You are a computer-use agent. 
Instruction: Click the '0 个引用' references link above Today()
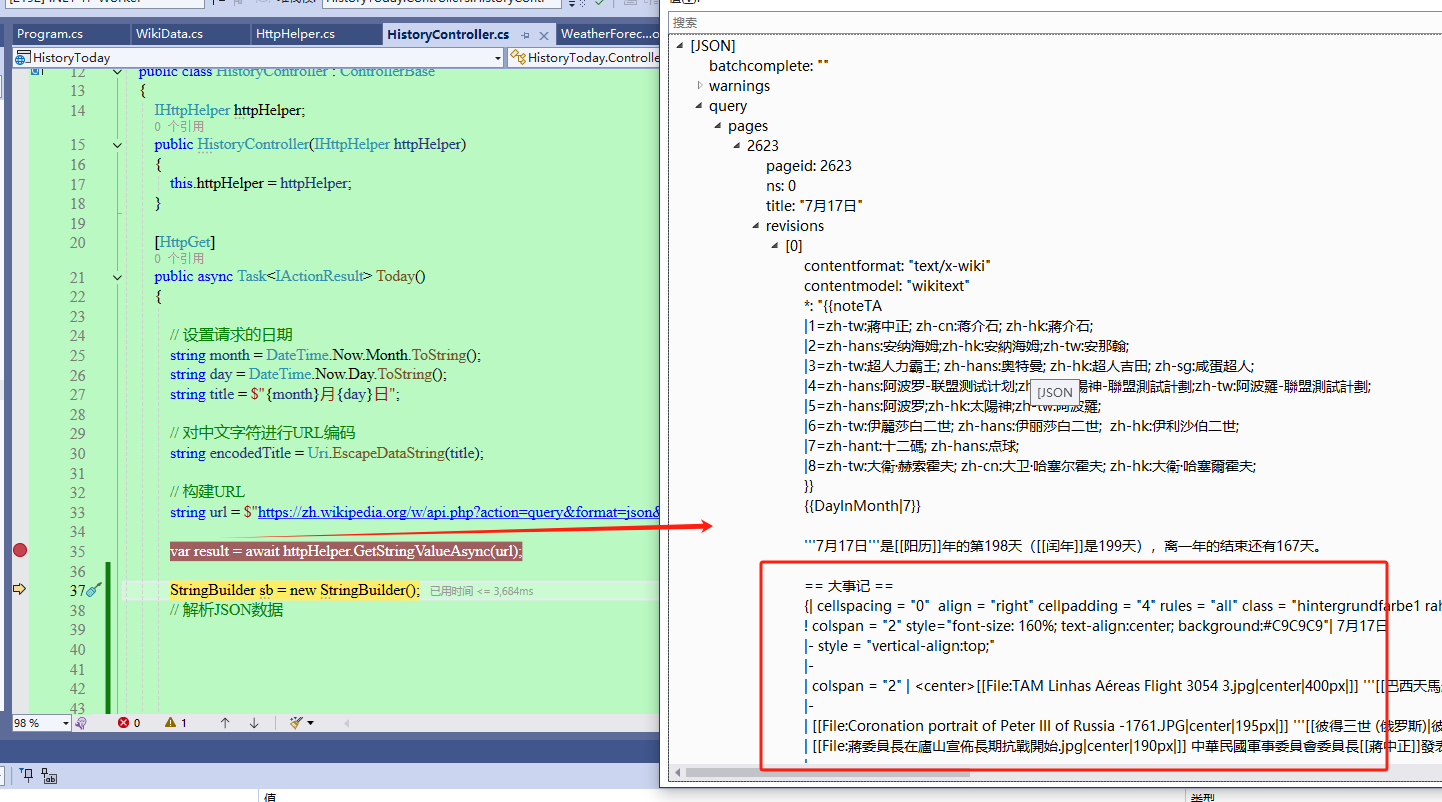click(x=180, y=258)
